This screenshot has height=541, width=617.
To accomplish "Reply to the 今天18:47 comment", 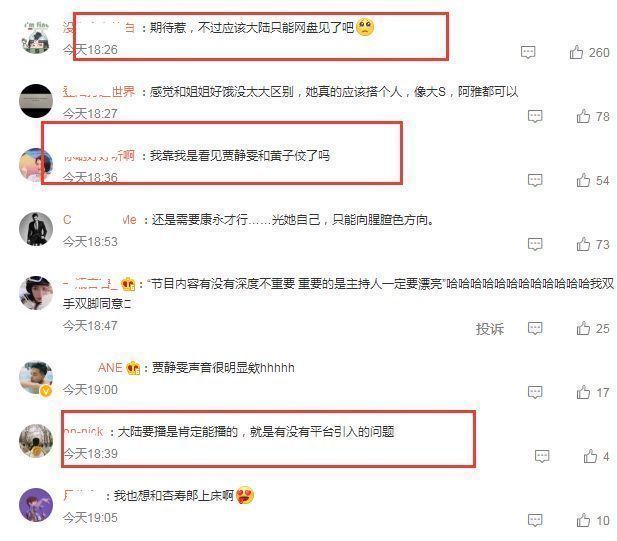I will click(535, 329).
